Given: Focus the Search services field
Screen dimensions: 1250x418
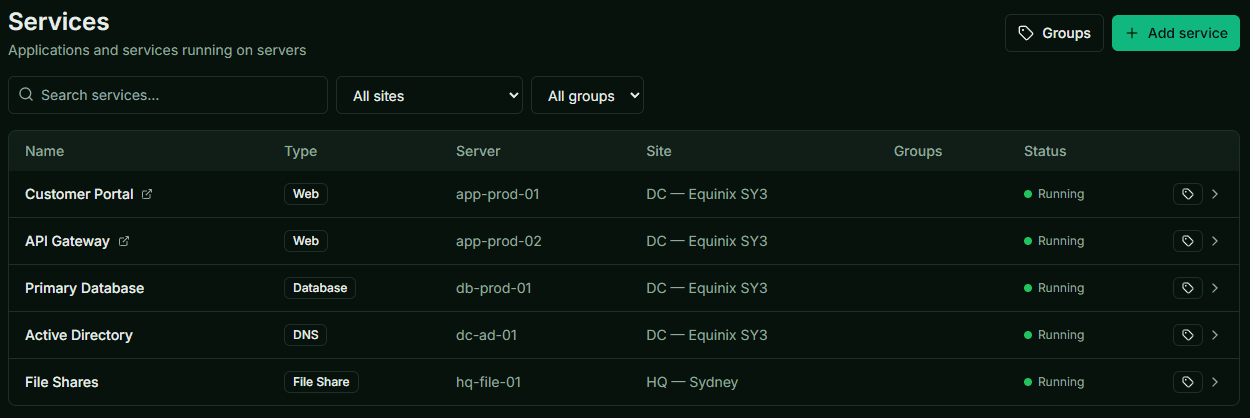Looking at the screenshot, I should (168, 95).
